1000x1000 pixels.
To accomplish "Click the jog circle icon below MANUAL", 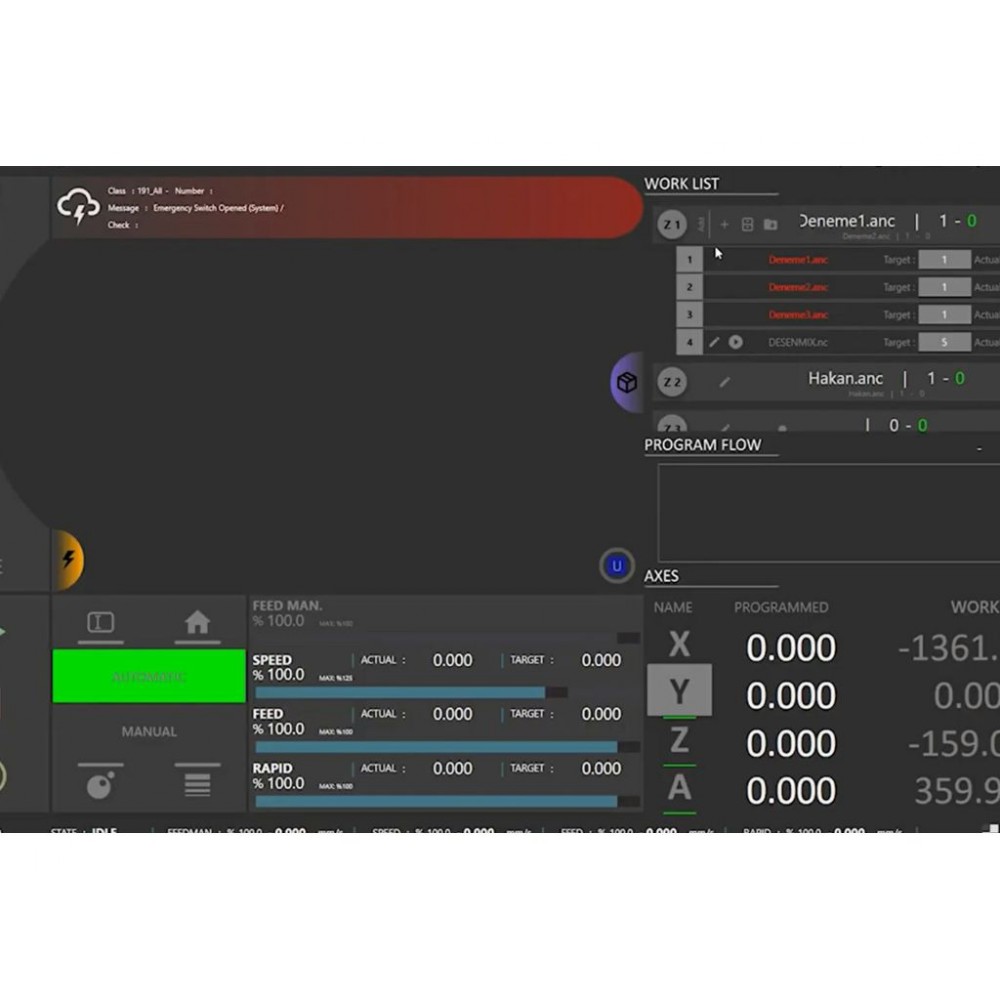I will [100, 786].
